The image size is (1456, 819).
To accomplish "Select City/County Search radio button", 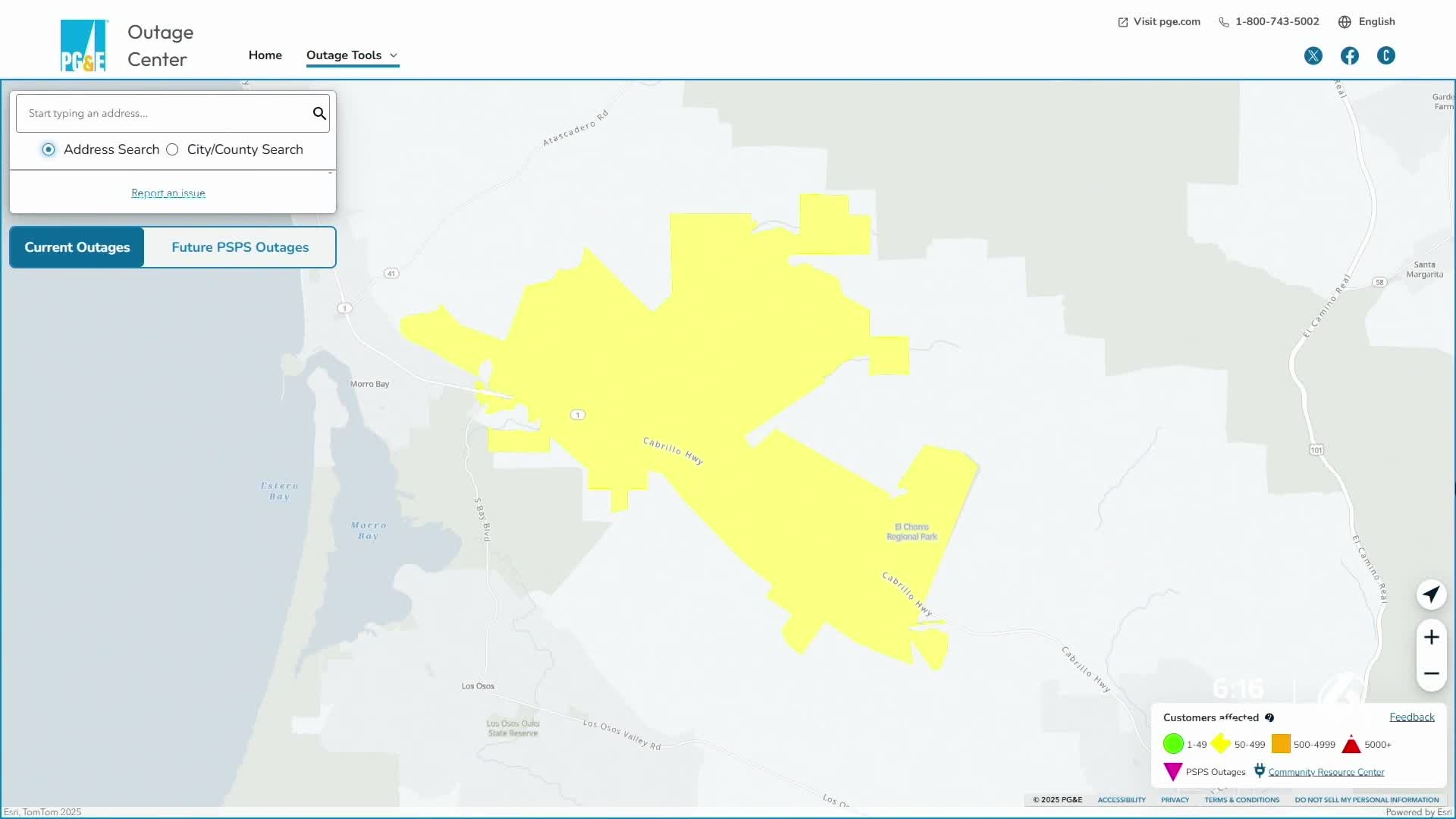I will click(x=172, y=149).
